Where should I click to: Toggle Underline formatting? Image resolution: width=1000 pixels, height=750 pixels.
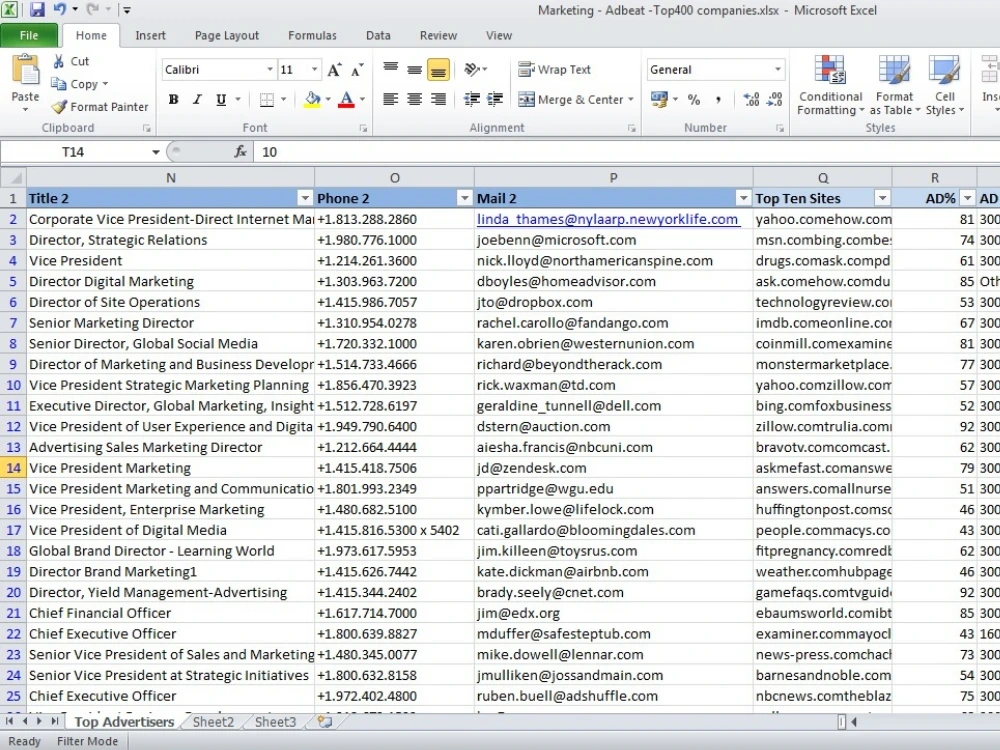pyautogui.click(x=221, y=99)
